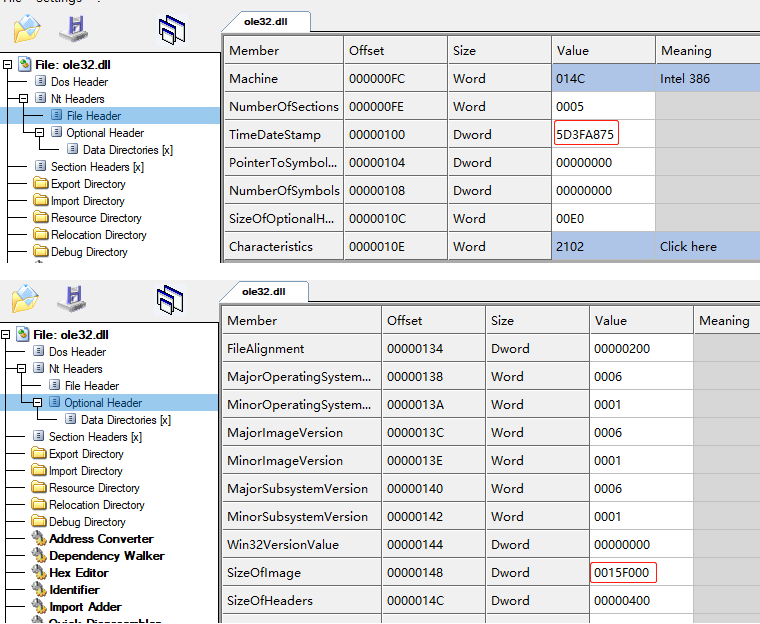Click the Offset column header in upper table
760x624 pixels.
[x=396, y=50]
